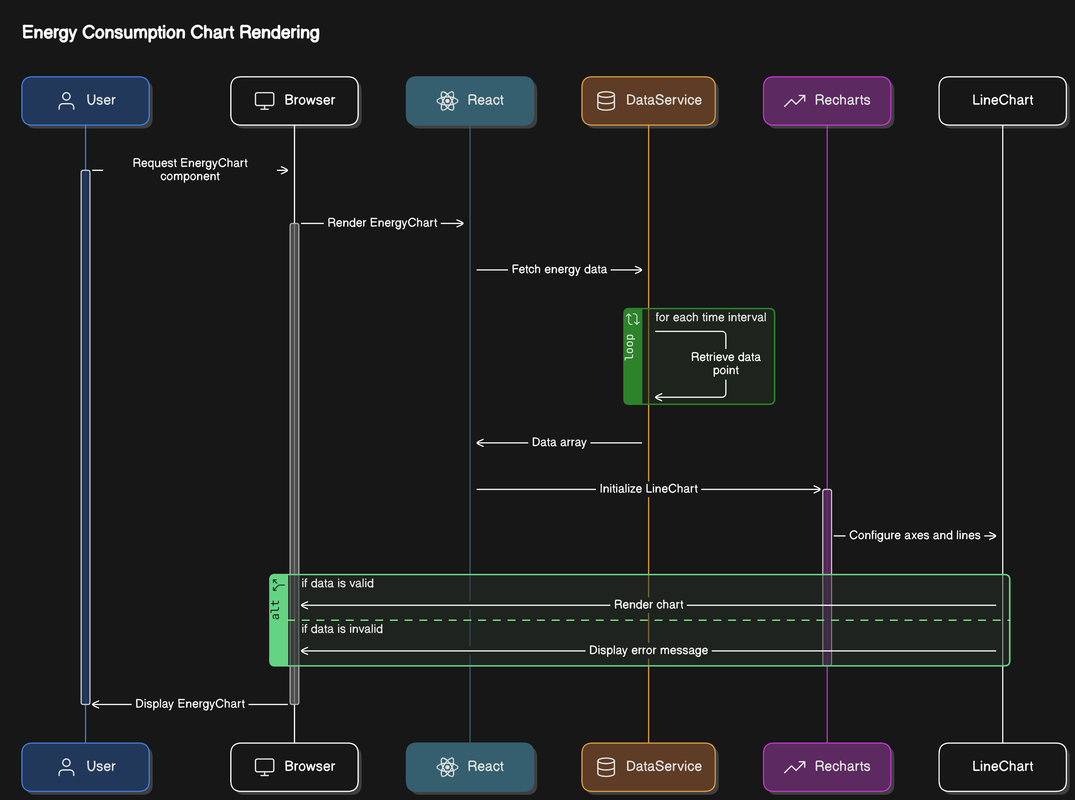This screenshot has height=800, width=1075.
Task: Click the user icon in top User box
Action: coord(67,101)
